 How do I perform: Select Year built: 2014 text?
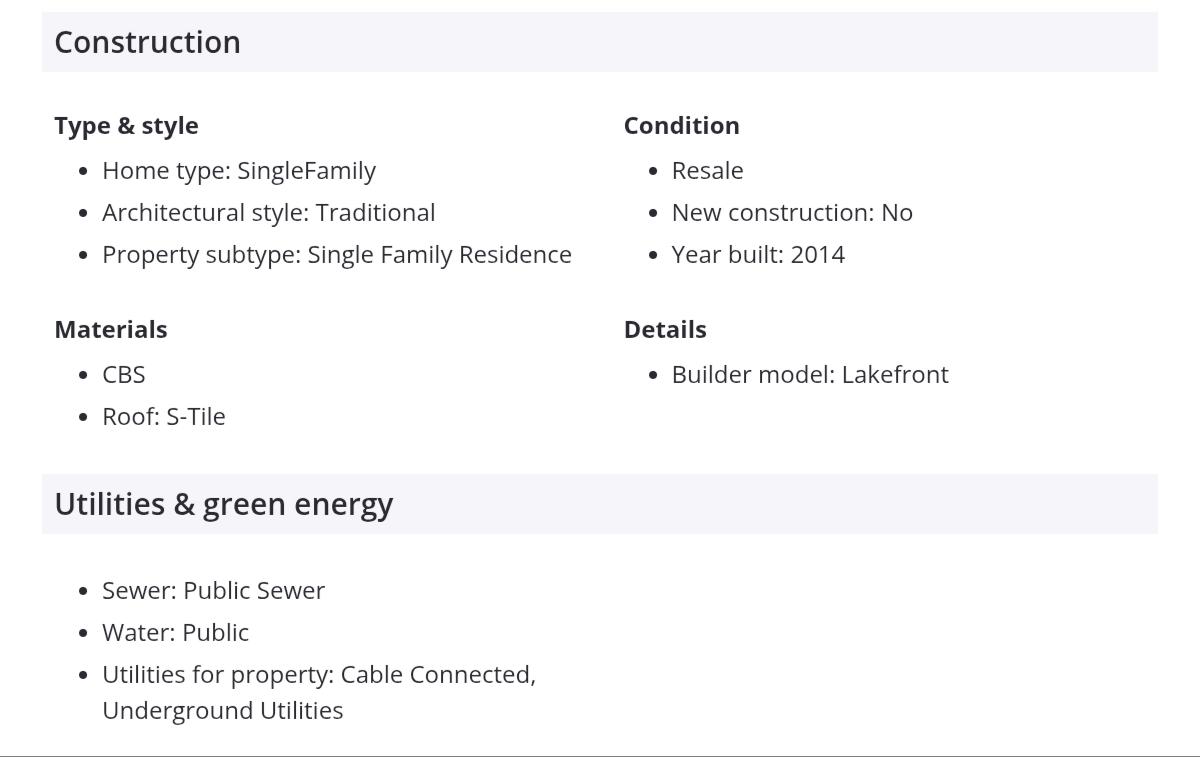[x=758, y=254]
